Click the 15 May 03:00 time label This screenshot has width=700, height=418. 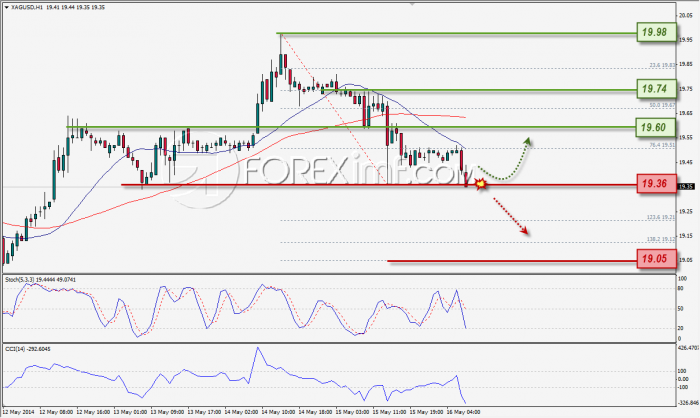[352, 412]
